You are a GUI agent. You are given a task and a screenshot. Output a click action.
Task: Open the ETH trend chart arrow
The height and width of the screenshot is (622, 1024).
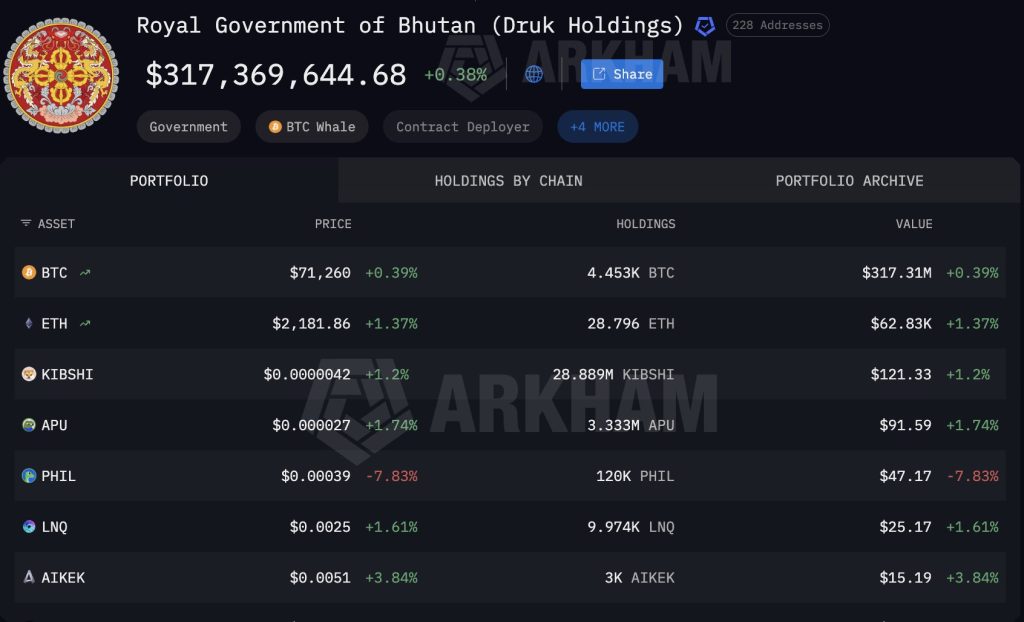point(85,323)
